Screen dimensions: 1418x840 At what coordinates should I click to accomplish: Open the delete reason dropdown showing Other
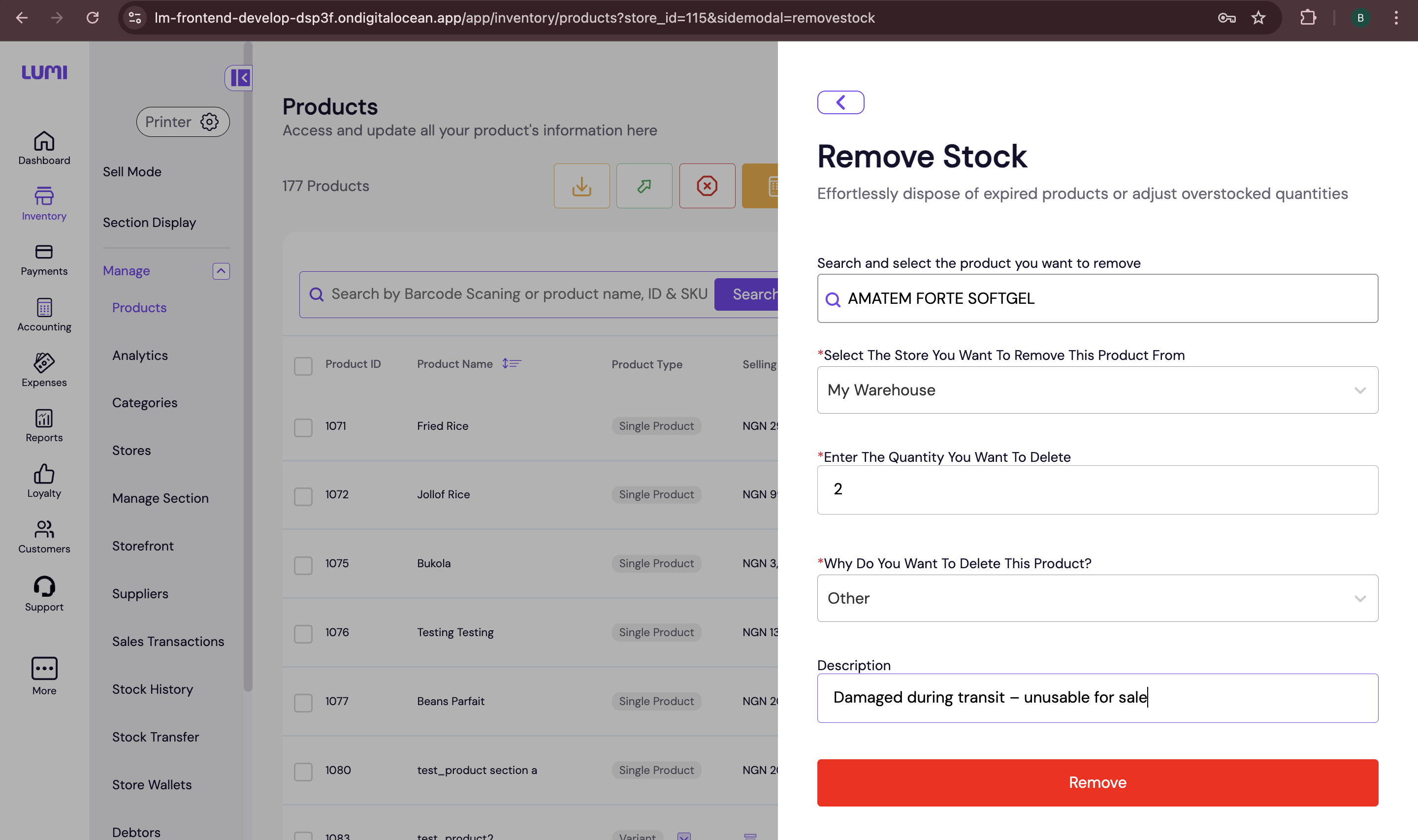(1096, 598)
